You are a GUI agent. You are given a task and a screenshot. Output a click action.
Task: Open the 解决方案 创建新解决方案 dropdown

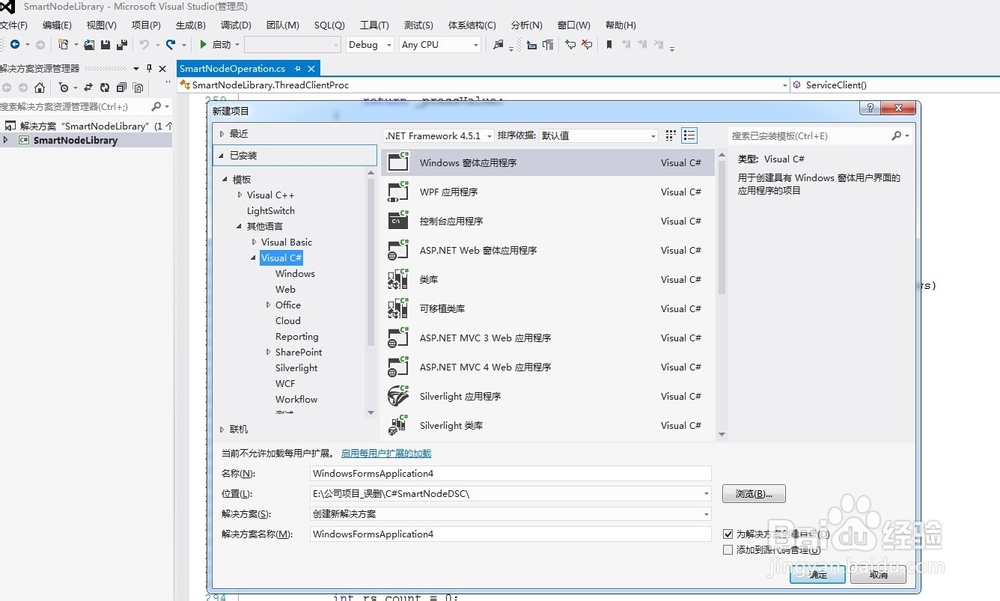click(x=706, y=514)
